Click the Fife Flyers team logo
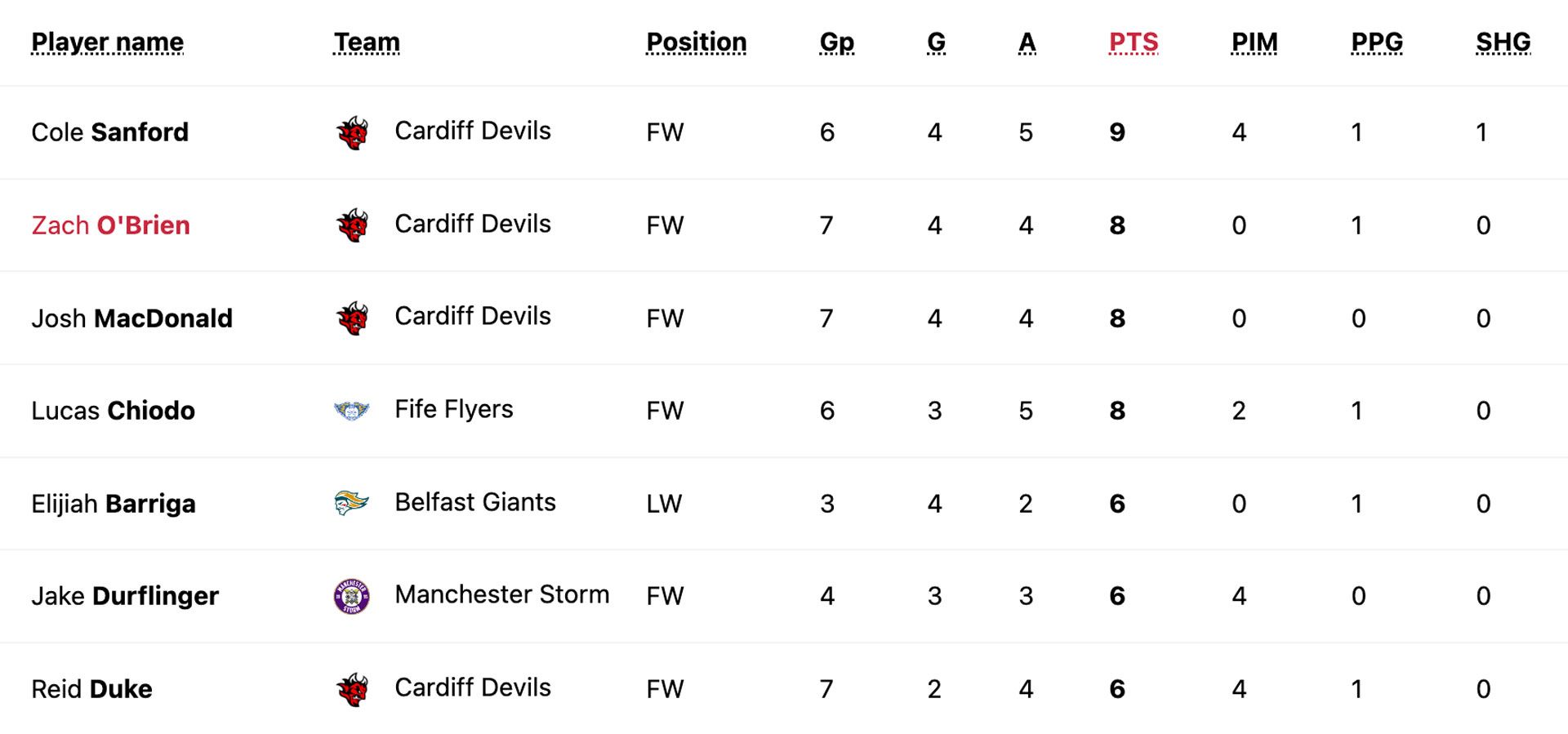 coord(352,411)
